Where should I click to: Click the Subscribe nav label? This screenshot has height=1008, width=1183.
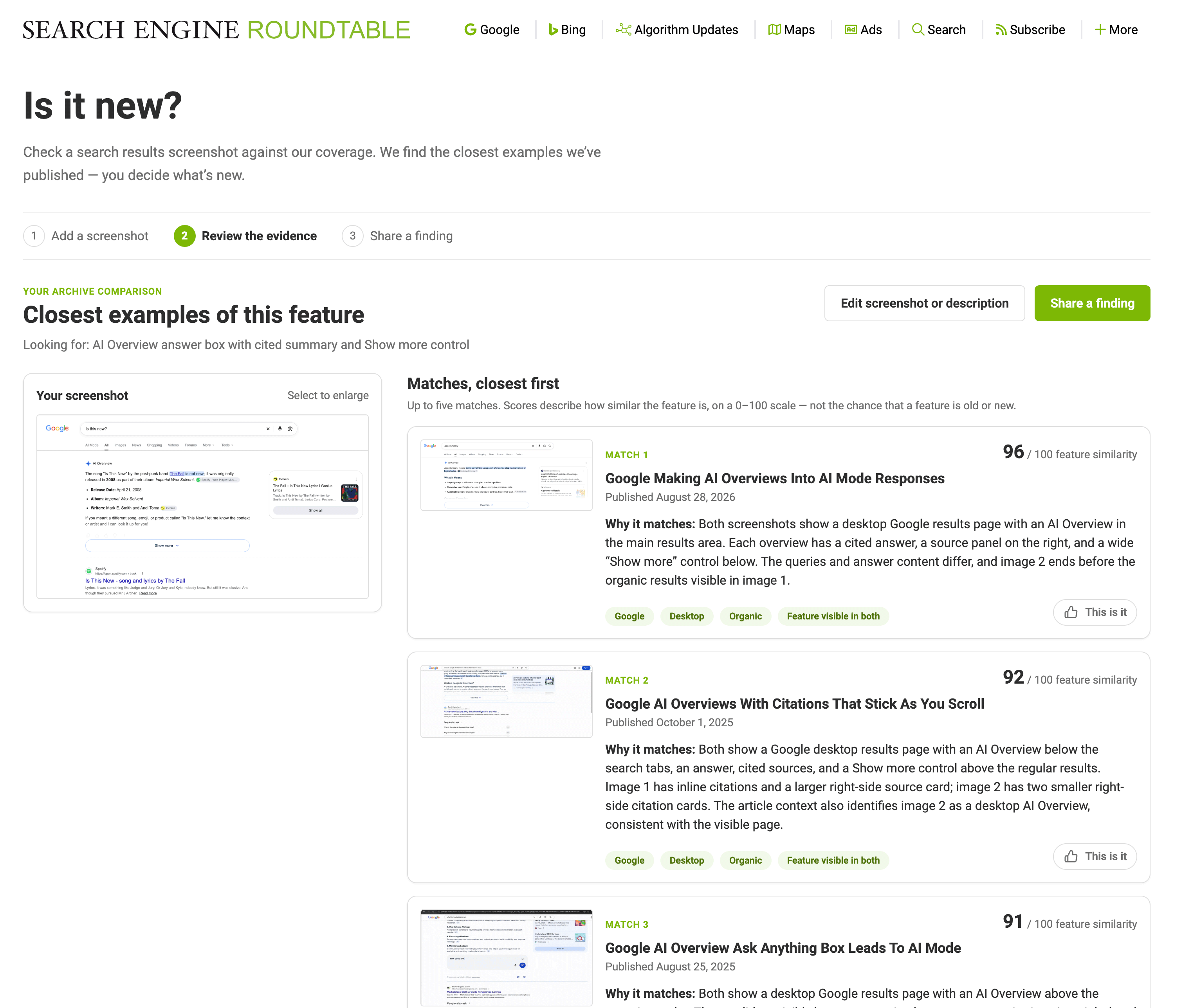pos(1037,30)
